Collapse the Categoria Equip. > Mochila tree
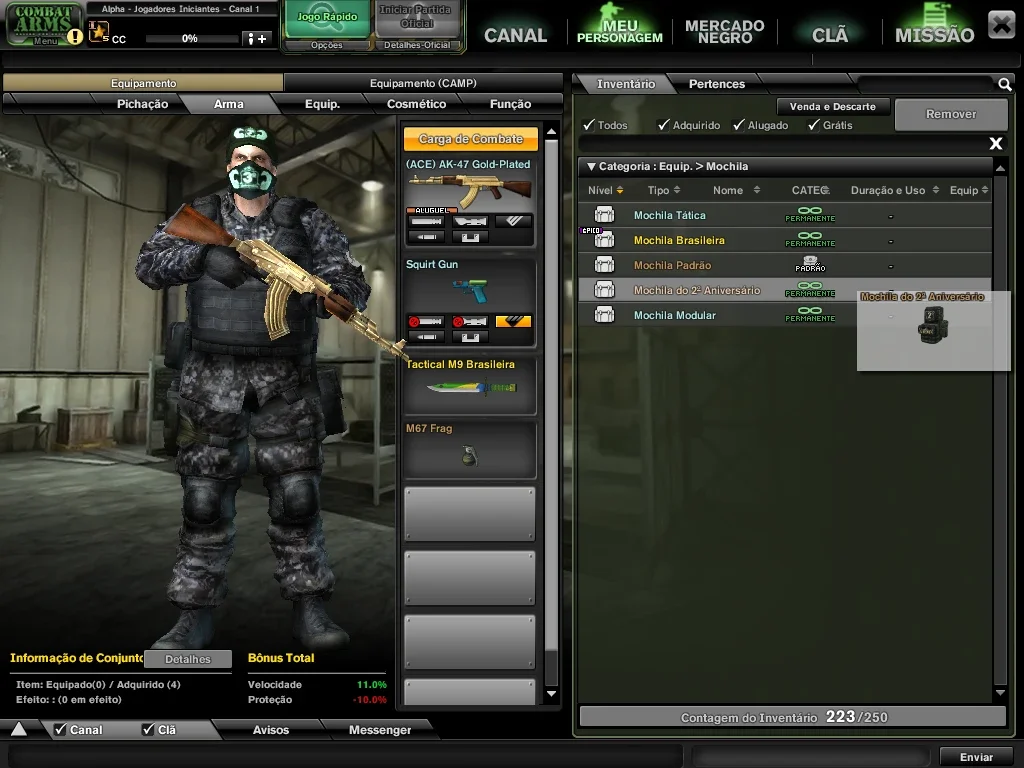 pyautogui.click(x=591, y=167)
